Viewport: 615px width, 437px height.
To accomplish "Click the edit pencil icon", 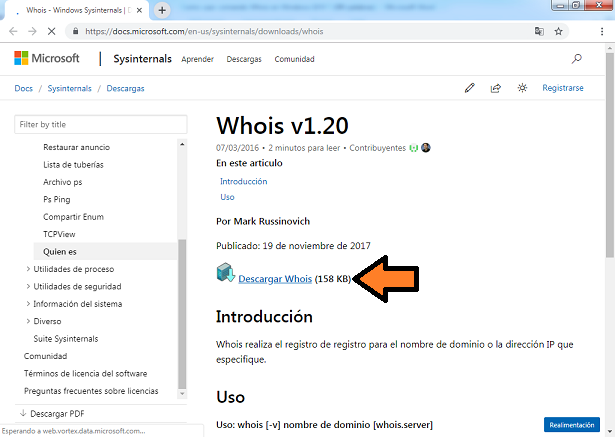I will [x=469, y=88].
